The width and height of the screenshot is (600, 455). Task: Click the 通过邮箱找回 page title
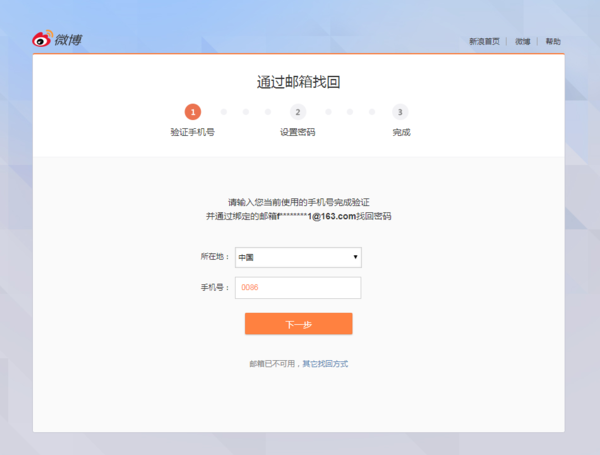(x=298, y=82)
